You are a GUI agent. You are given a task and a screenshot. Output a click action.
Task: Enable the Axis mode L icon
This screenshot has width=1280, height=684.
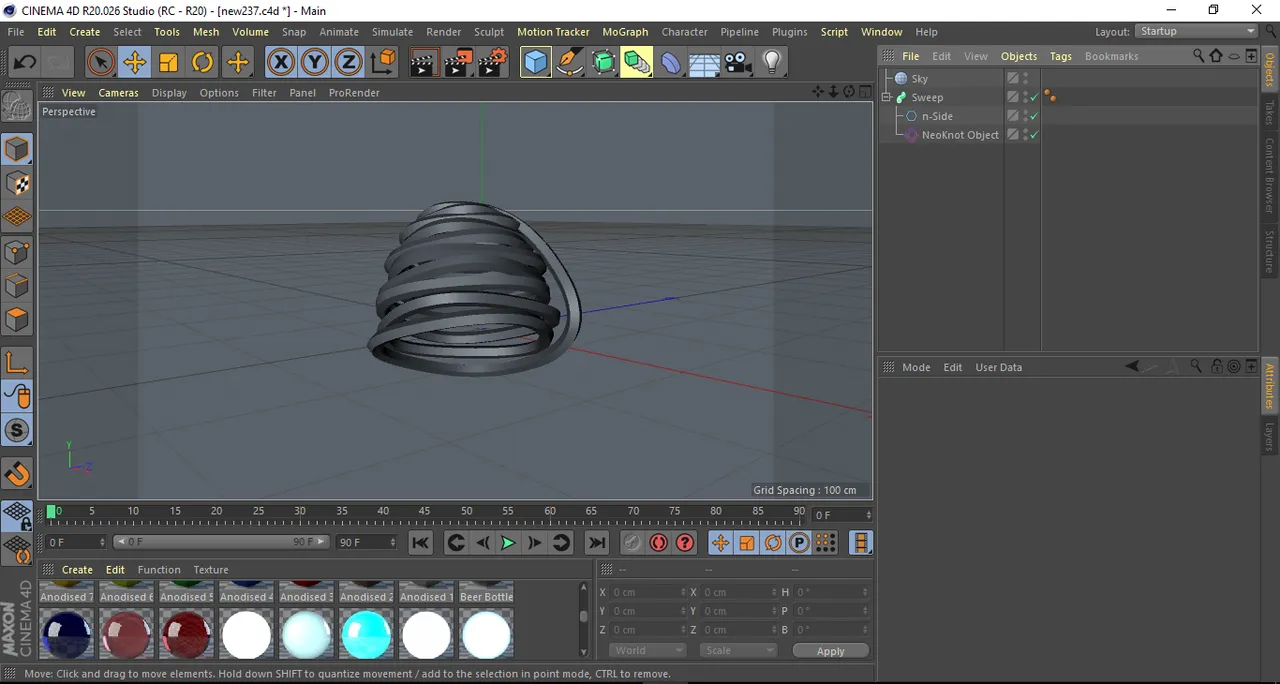pyautogui.click(x=17, y=363)
